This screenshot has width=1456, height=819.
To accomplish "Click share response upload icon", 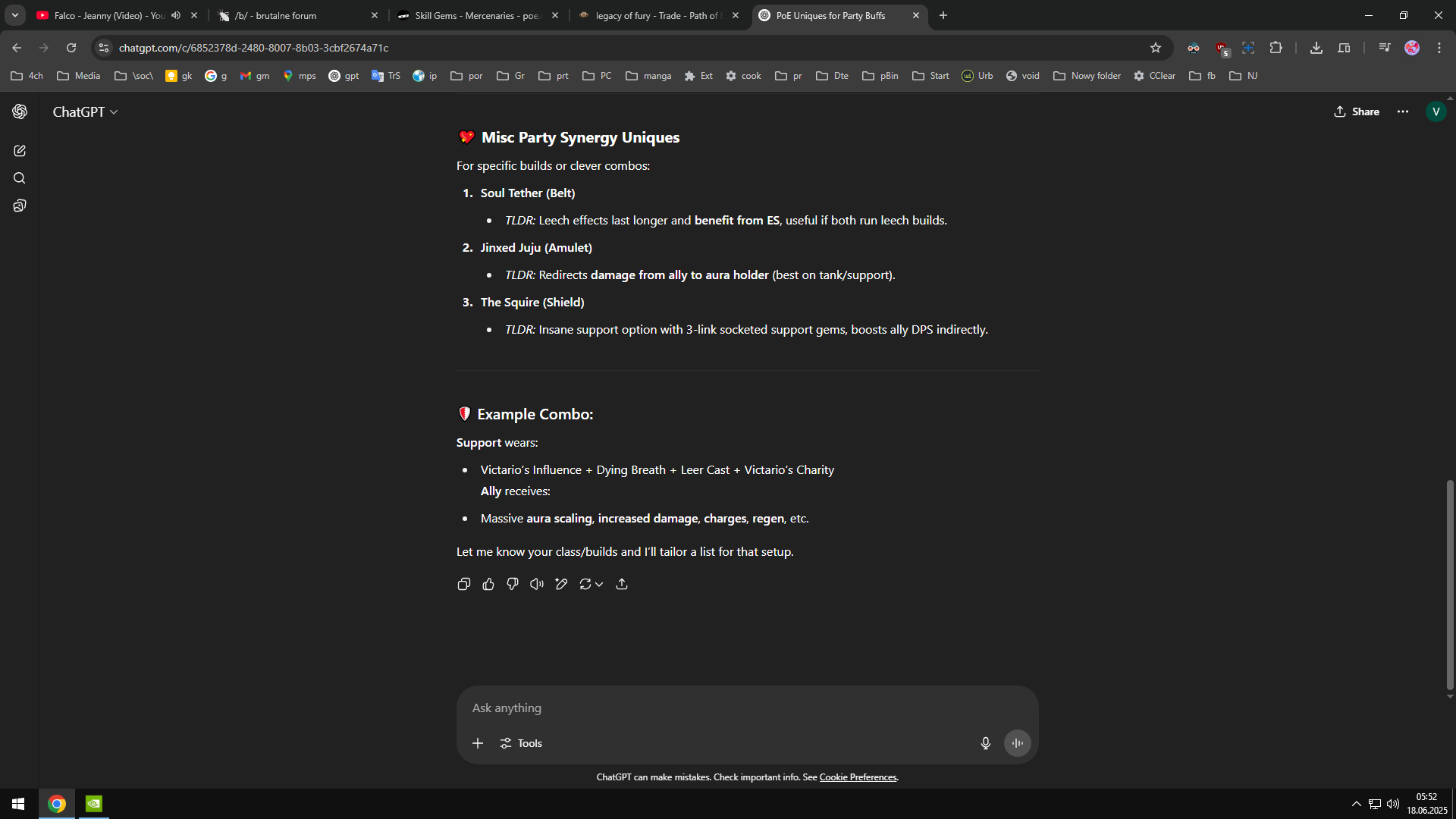I will tap(622, 584).
